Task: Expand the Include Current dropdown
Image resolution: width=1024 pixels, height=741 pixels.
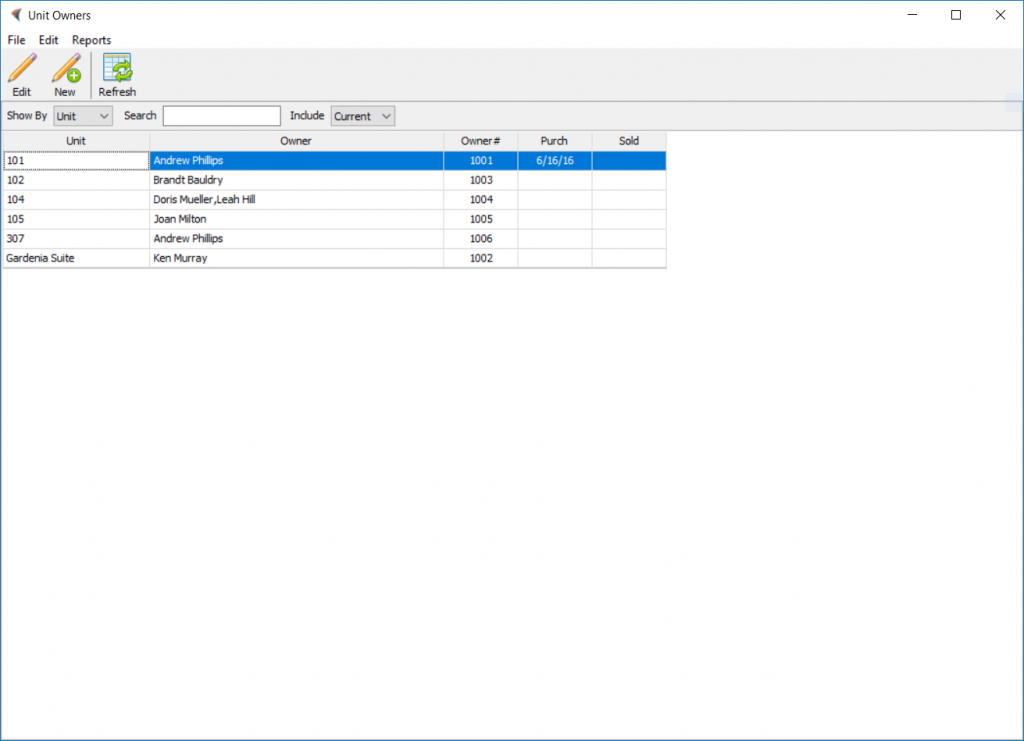Action: (x=363, y=116)
